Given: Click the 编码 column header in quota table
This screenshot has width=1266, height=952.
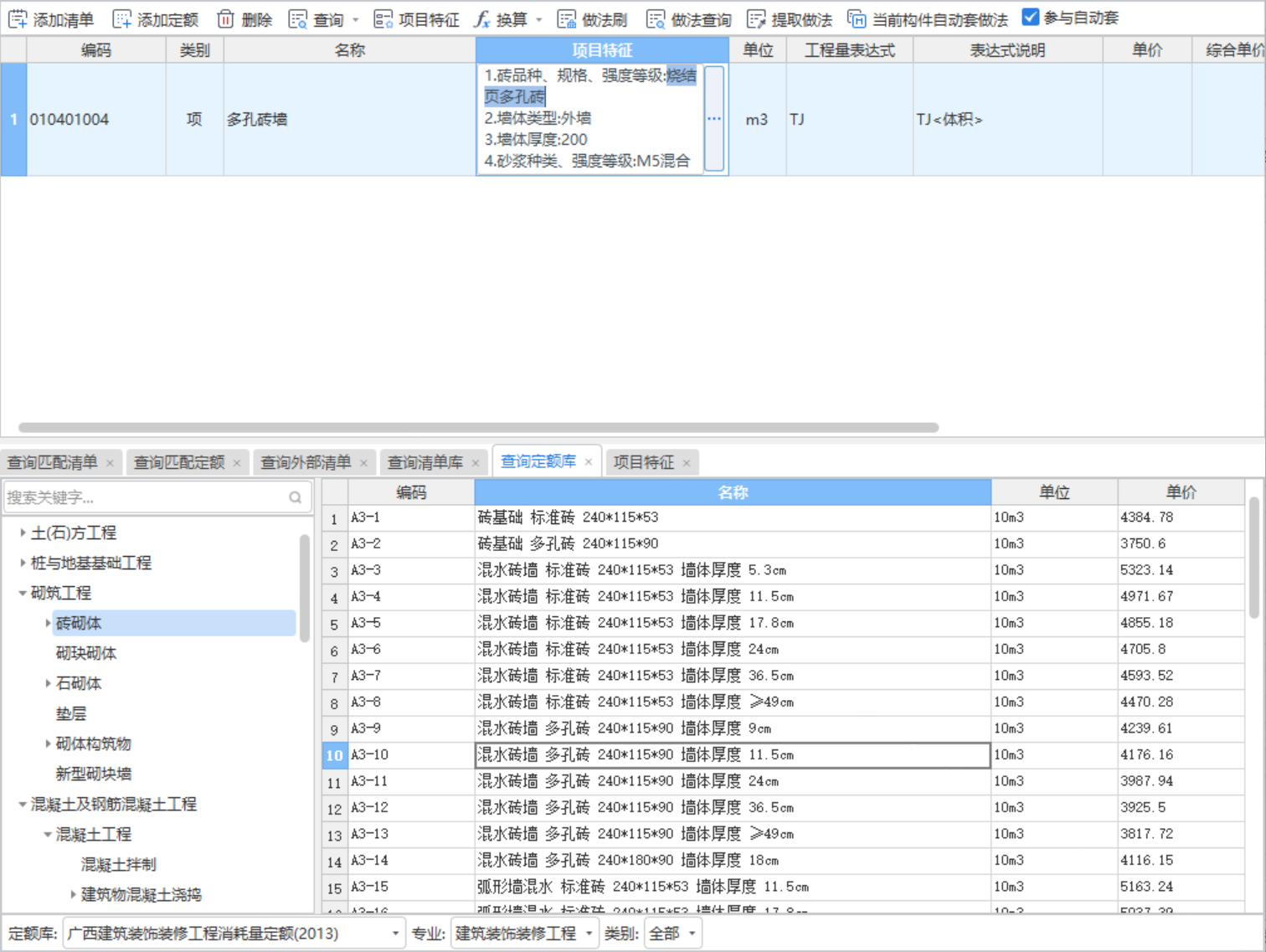Looking at the screenshot, I should 411,492.
